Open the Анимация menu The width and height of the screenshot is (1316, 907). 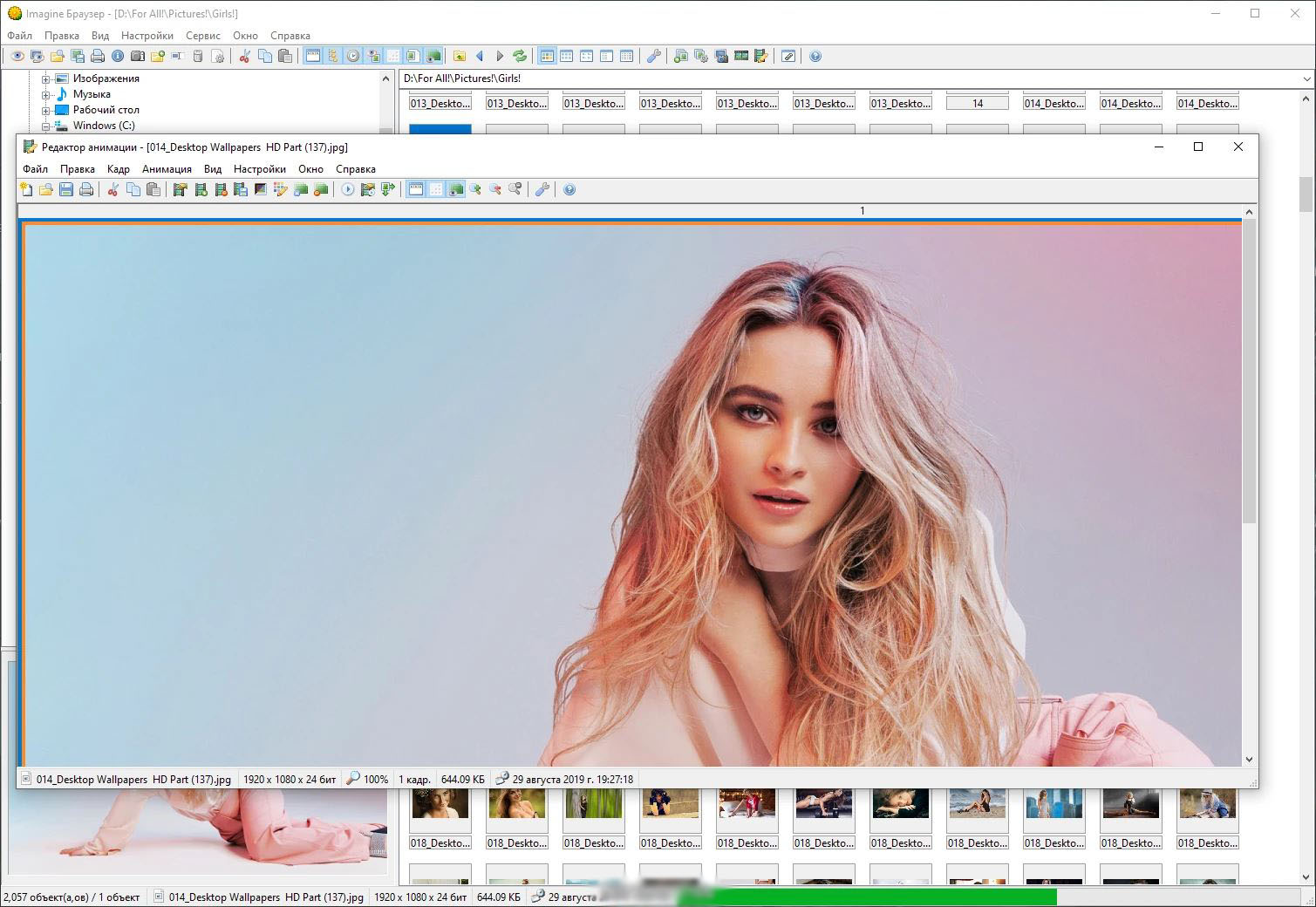click(x=167, y=169)
